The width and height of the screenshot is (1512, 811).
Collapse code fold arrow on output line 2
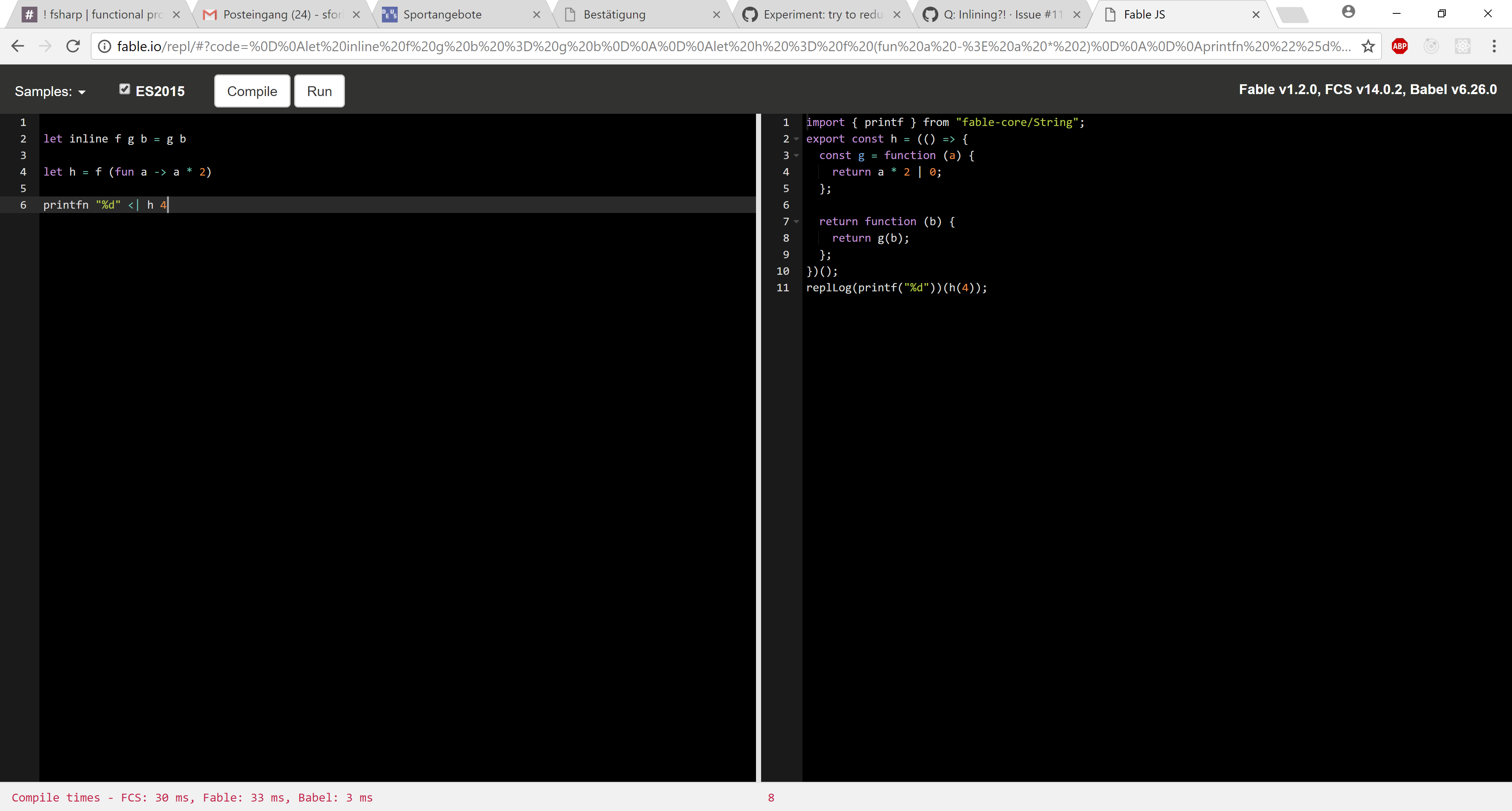(x=797, y=139)
